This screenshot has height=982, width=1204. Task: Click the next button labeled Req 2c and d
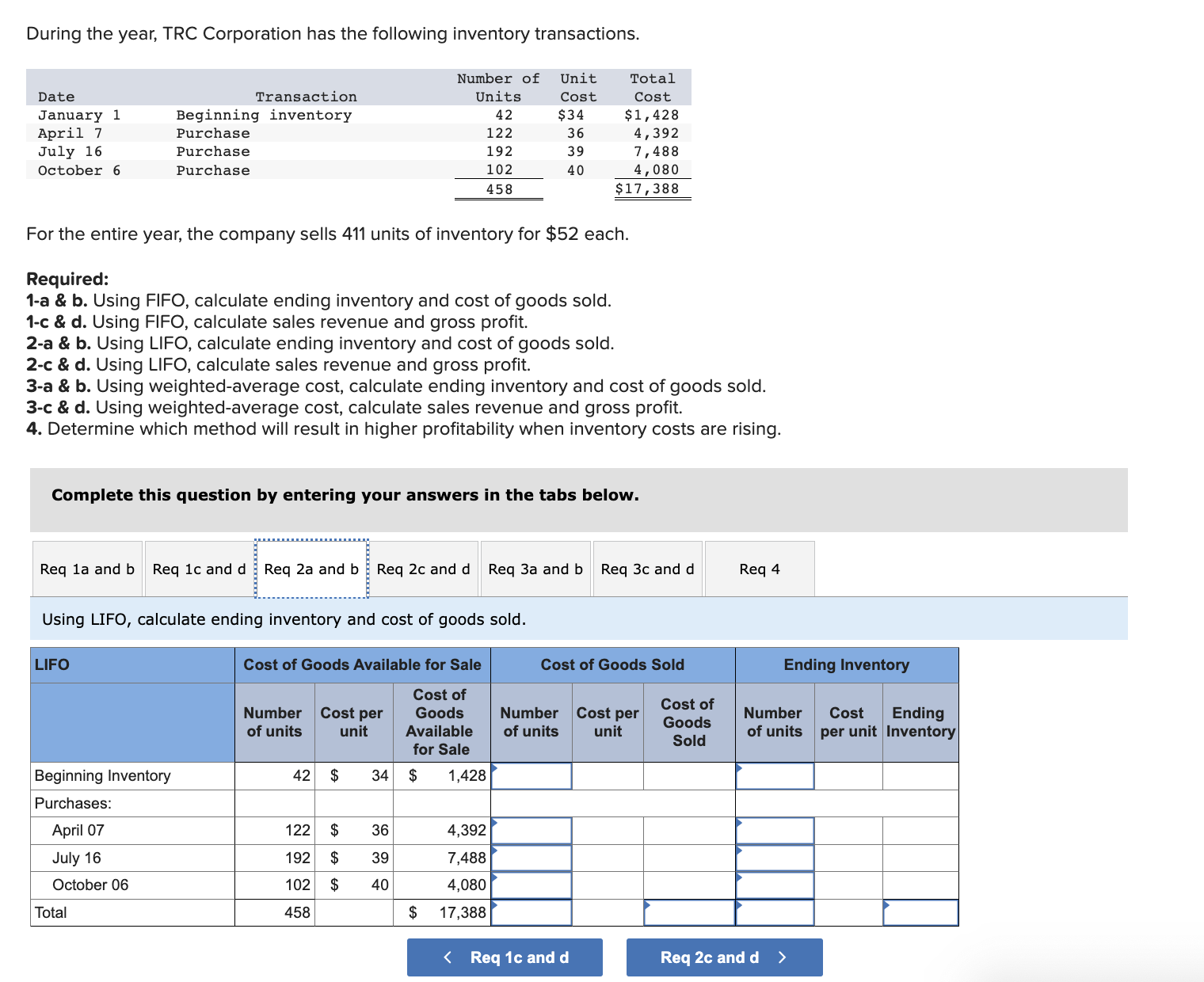pos(709,957)
